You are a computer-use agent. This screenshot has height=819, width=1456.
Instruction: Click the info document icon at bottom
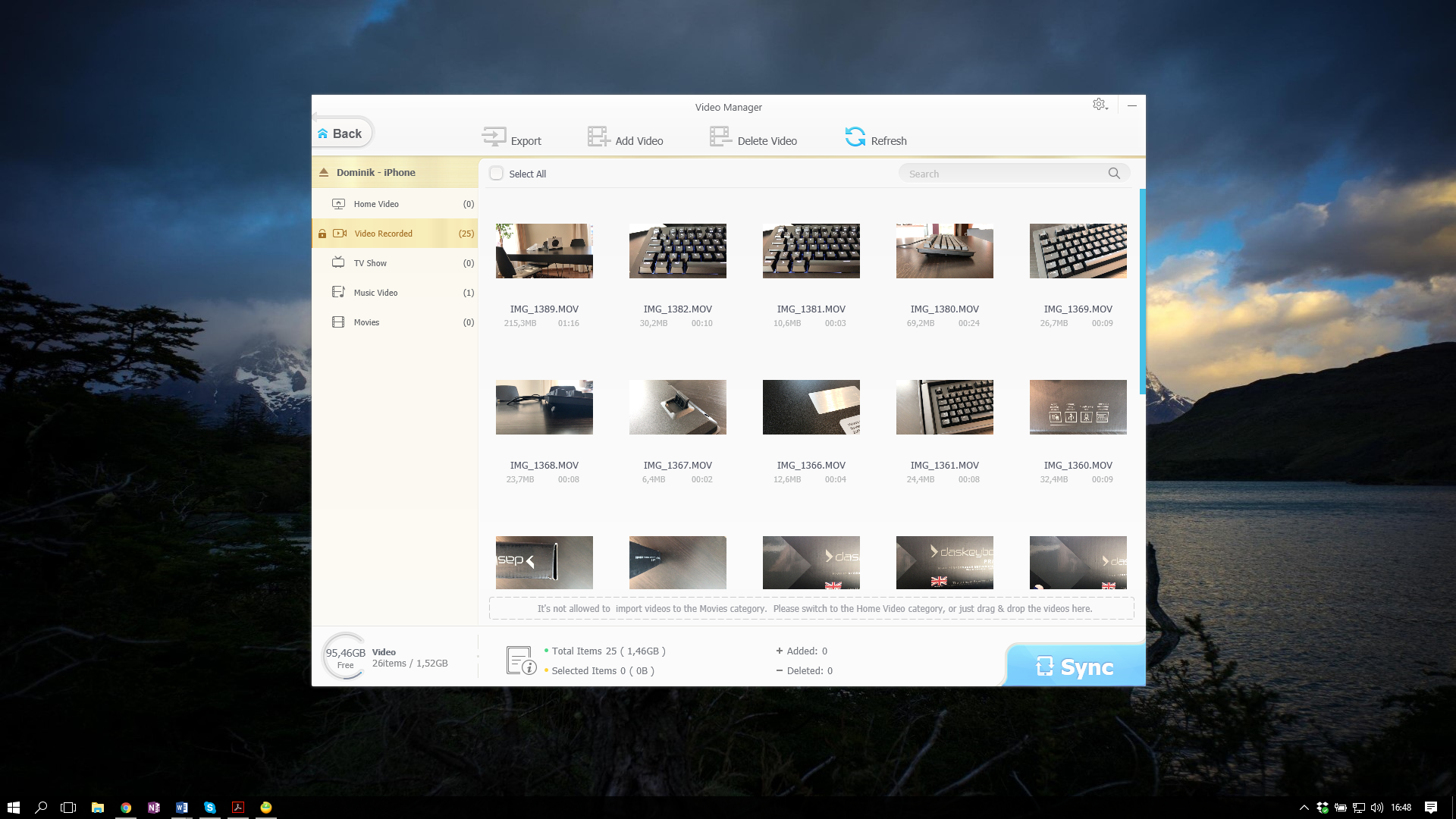tap(520, 661)
